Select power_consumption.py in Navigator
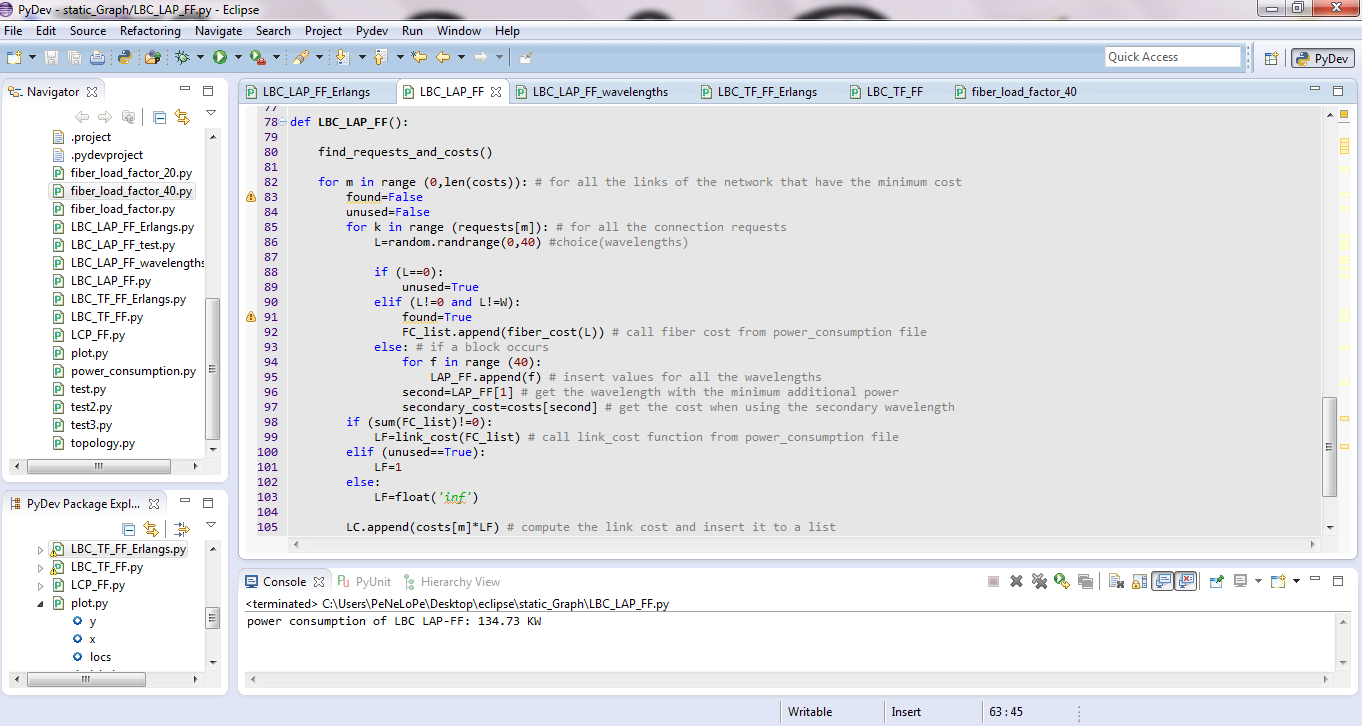1362x726 pixels. (133, 371)
